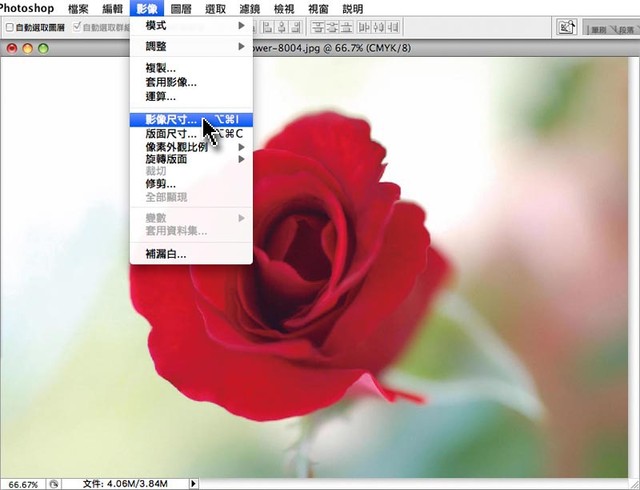Open the 像素外觀比例 submenu
This screenshot has height=490, width=640.
point(190,146)
